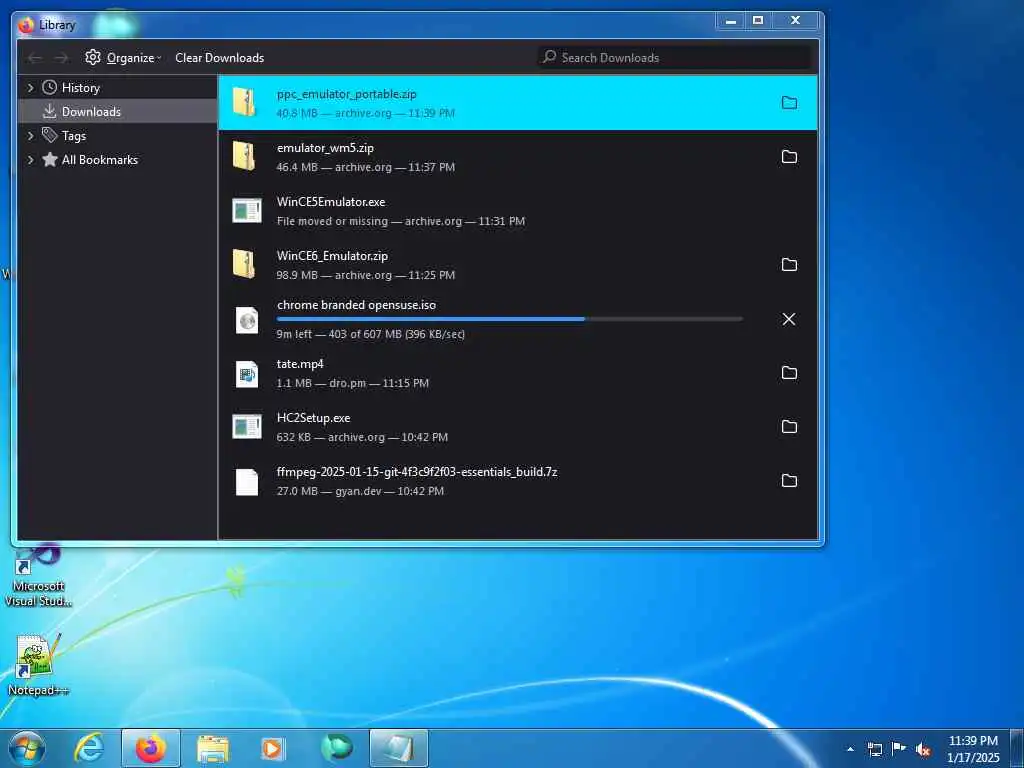This screenshot has height=768, width=1024.
Task: Select the WinCE6_Emulator.zip file name
Action: tap(332, 256)
